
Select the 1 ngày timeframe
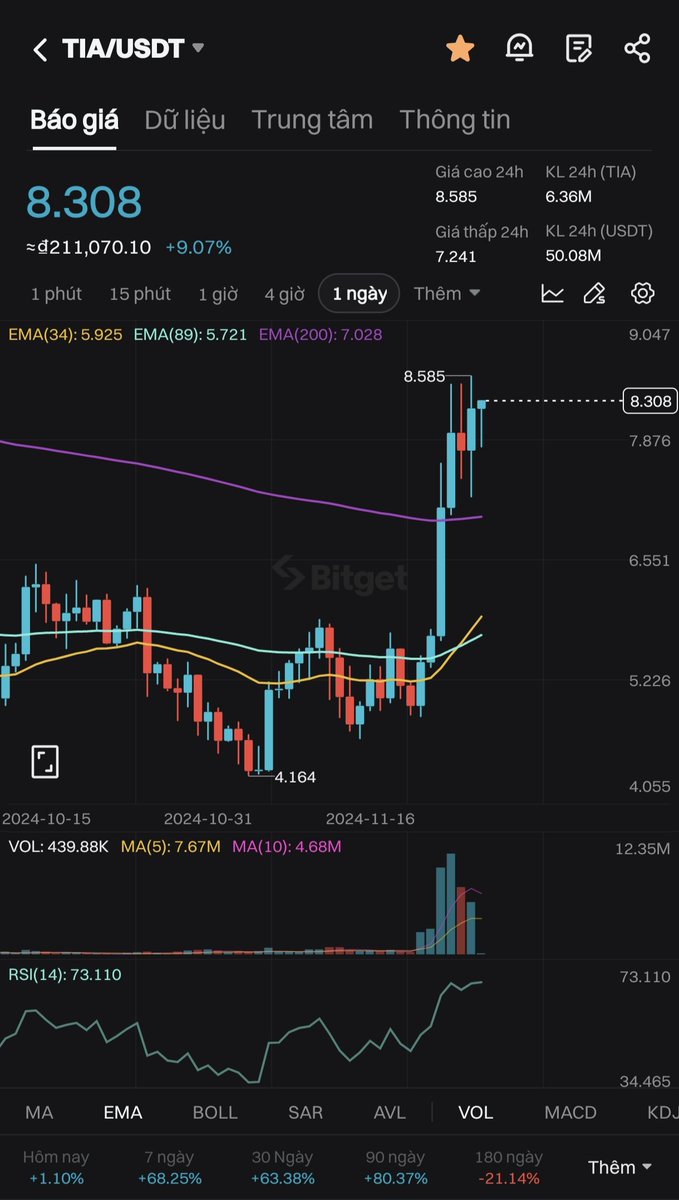click(x=360, y=294)
